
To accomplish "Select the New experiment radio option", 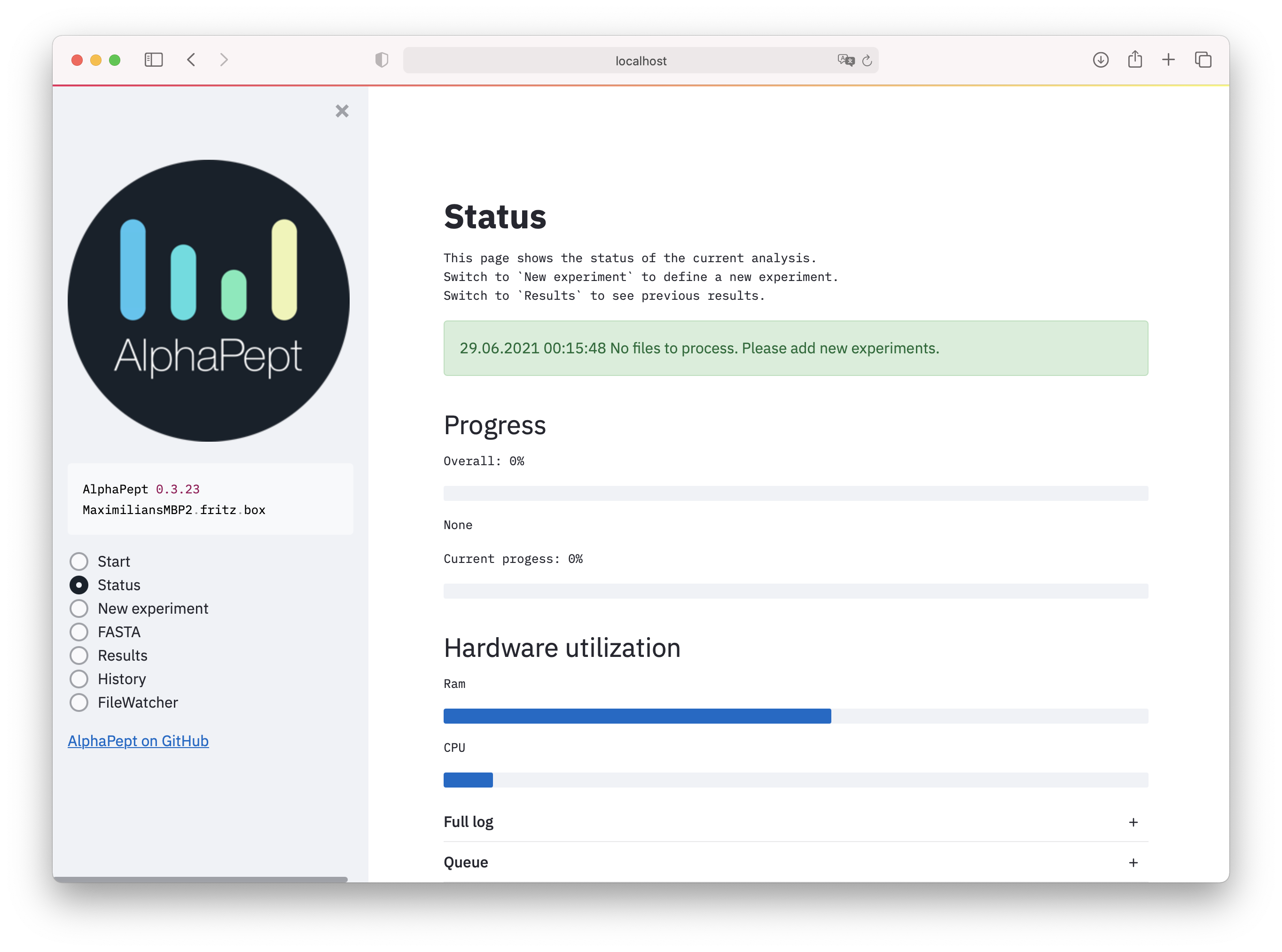I will pyautogui.click(x=79, y=609).
